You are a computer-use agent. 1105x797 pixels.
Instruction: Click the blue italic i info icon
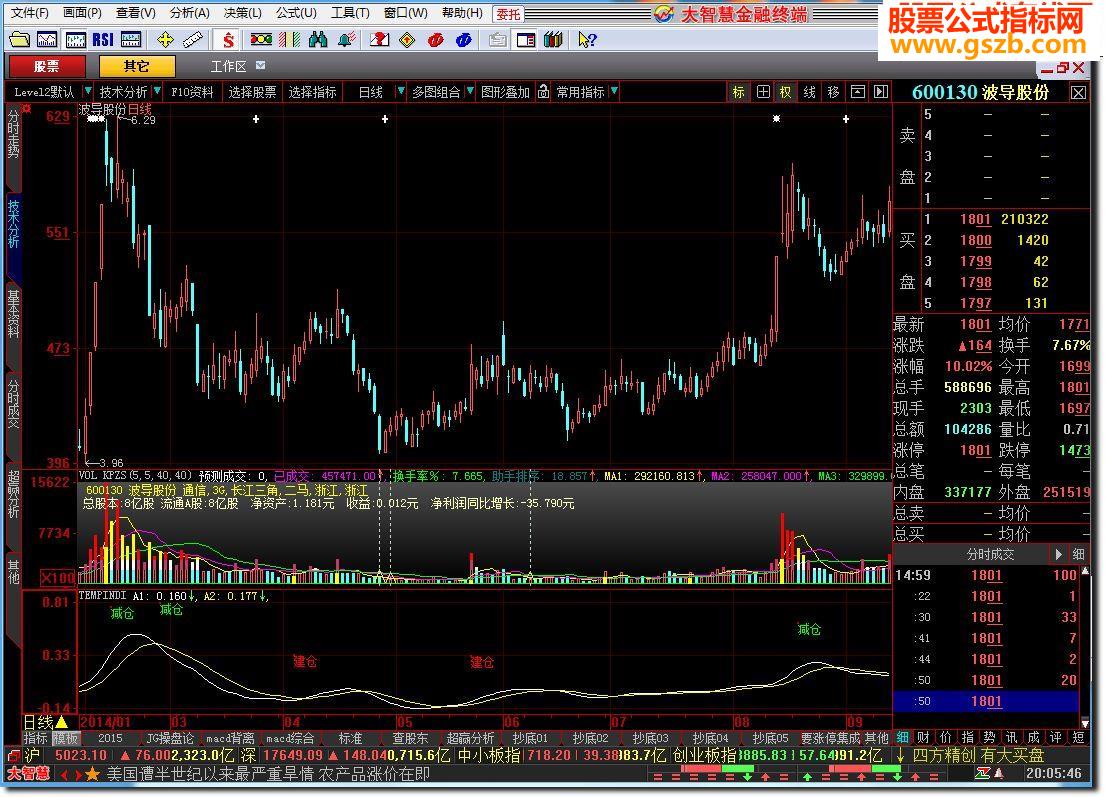(x=463, y=40)
